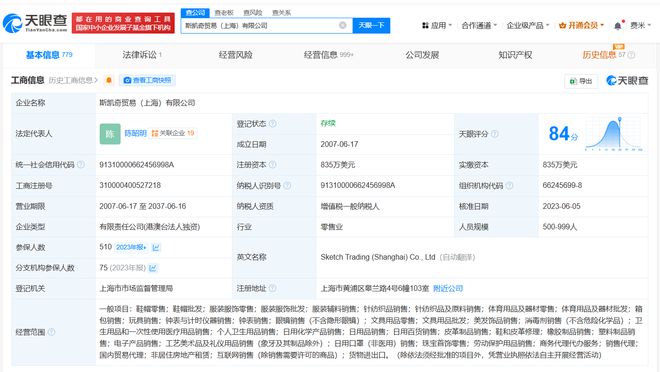Image resolution: width=660 pixels, height=372 pixels.
Task: Click 附近公司 link
Action: click(x=448, y=288)
